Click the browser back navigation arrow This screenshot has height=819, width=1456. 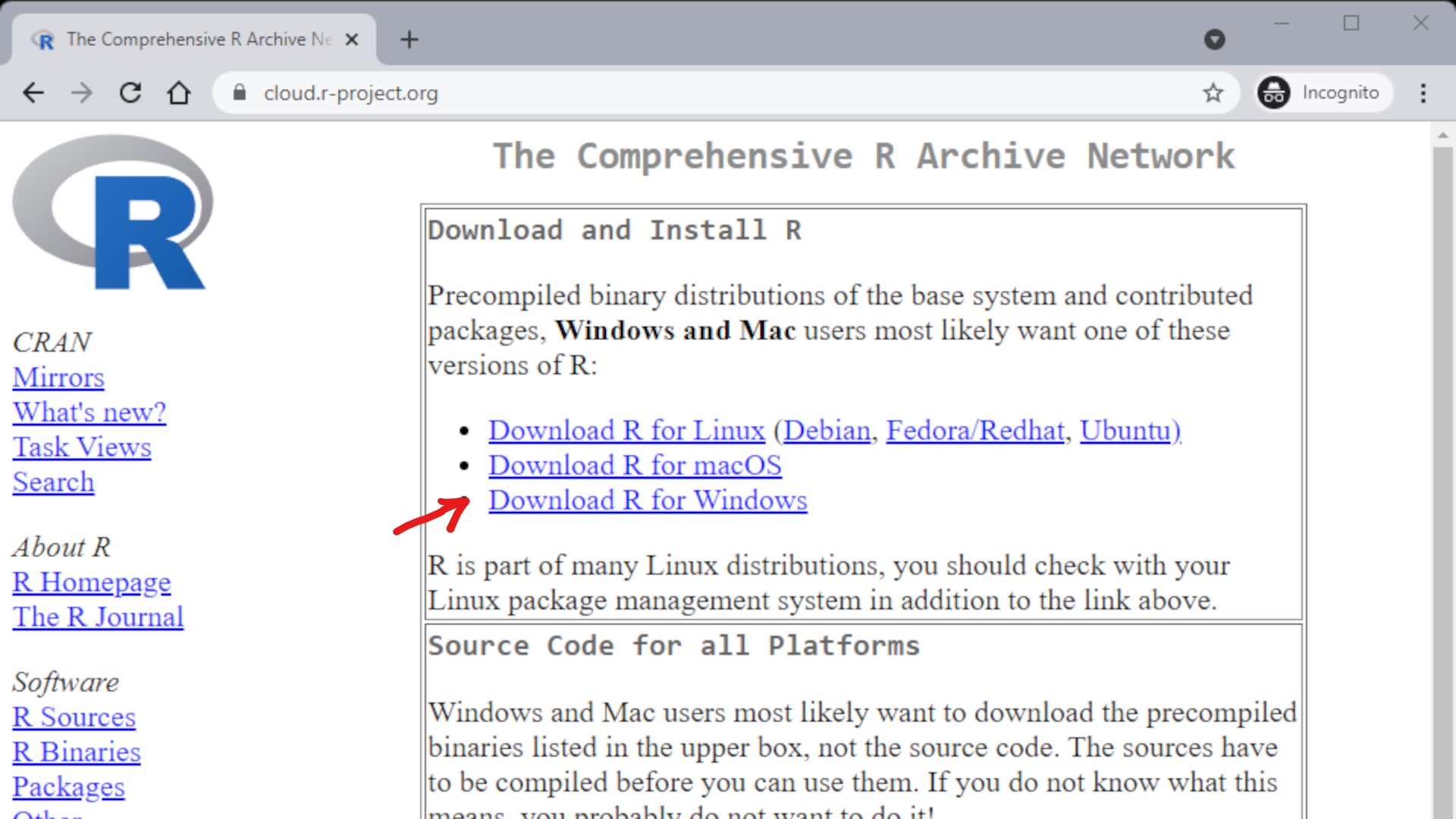[35, 92]
